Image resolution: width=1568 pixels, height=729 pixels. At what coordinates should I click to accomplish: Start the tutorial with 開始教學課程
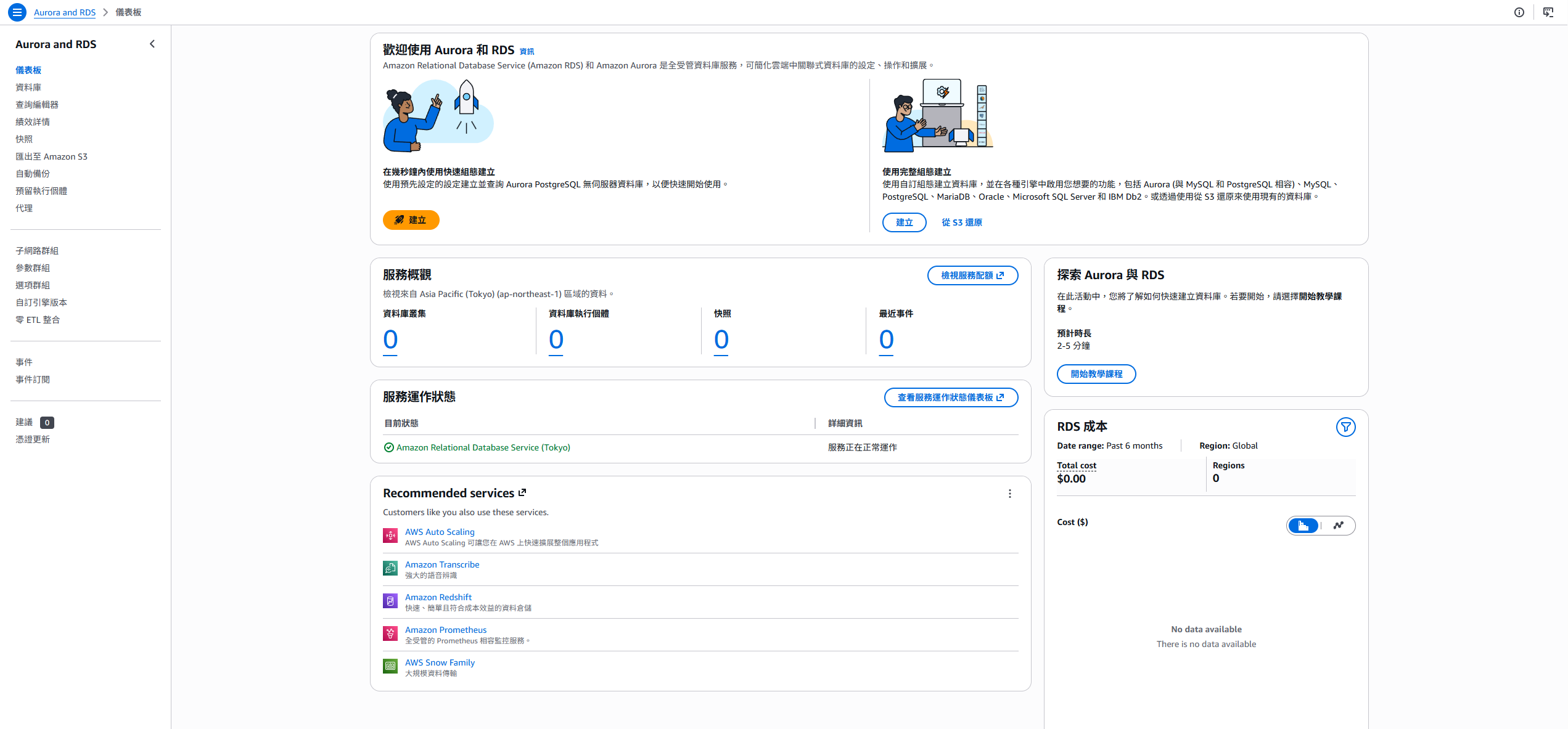1096,374
